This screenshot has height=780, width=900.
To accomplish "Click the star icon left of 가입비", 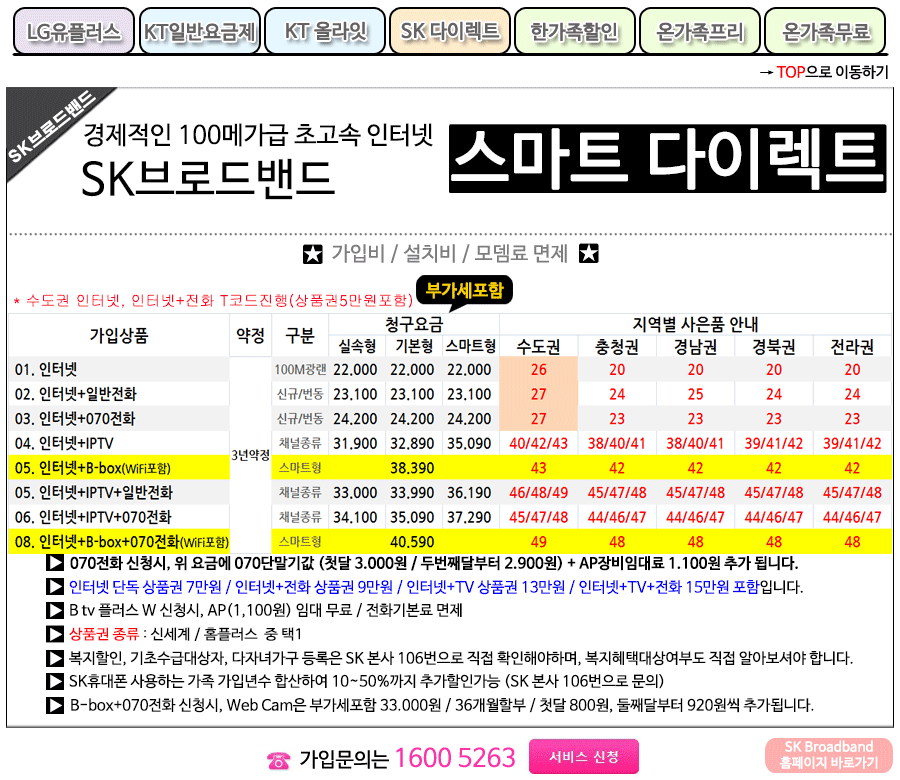I will (313, 254).
